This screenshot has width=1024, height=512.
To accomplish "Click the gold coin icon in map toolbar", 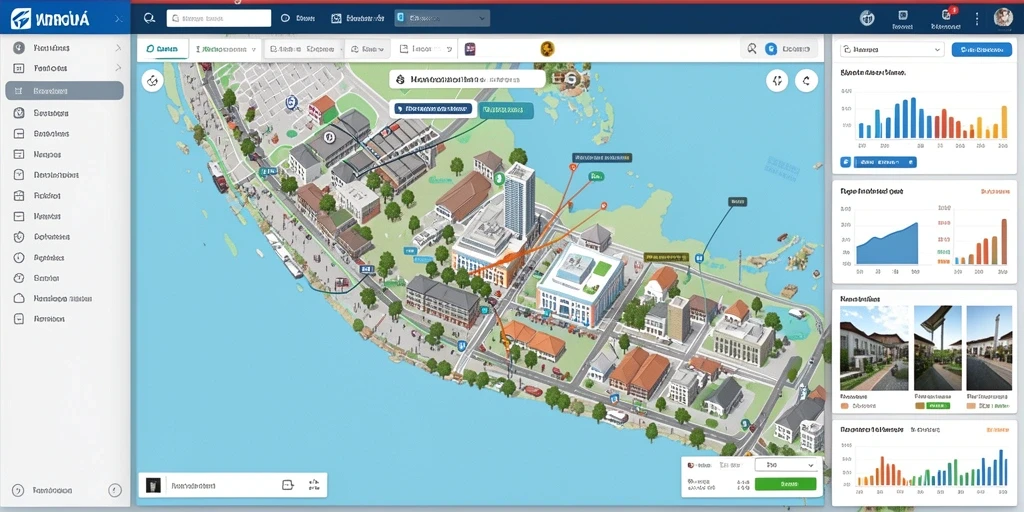I will (x=547, y=48).
